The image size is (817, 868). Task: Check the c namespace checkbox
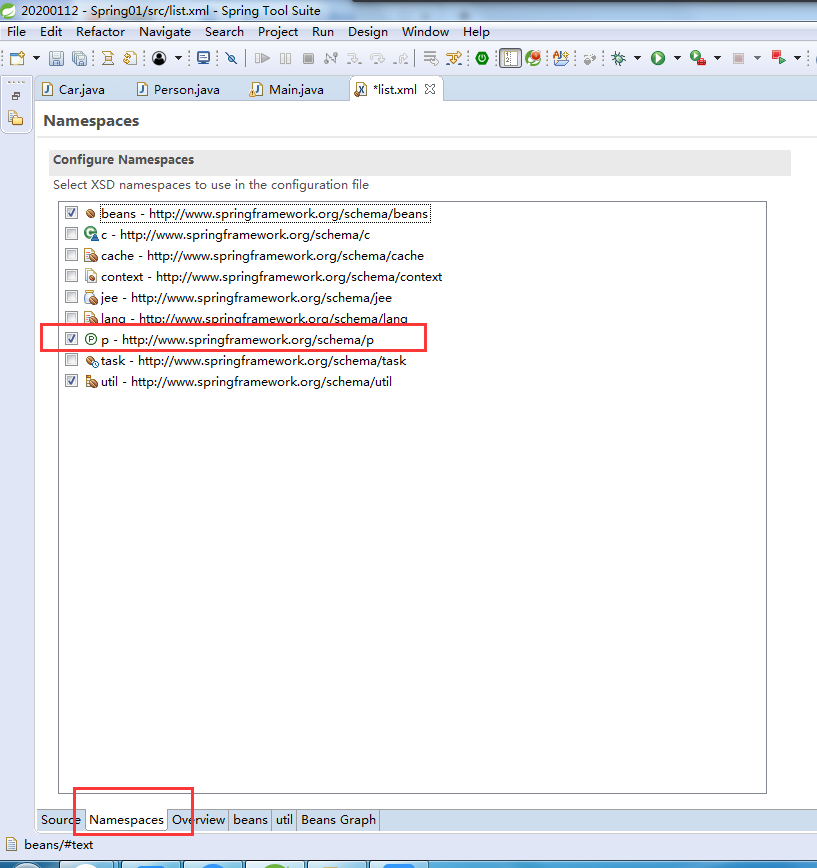coord(71,234)
